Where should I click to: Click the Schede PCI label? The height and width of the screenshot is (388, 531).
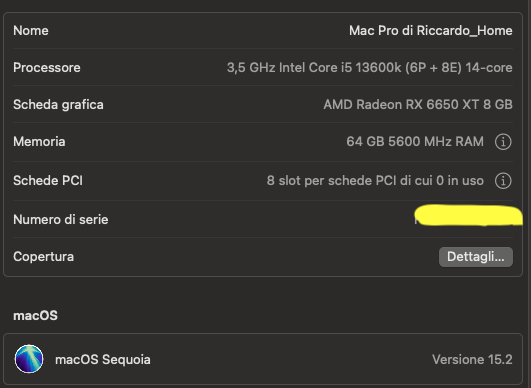[x=48, y=180]
